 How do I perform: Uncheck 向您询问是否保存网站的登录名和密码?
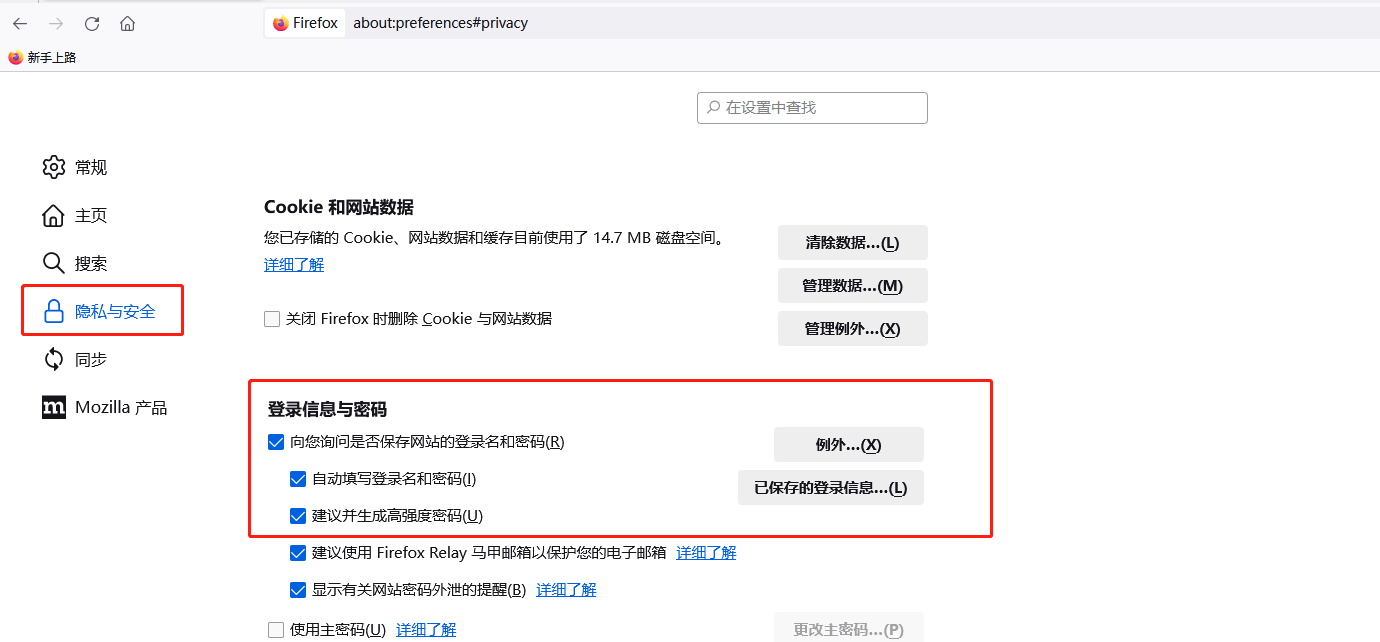pos(276,442)
